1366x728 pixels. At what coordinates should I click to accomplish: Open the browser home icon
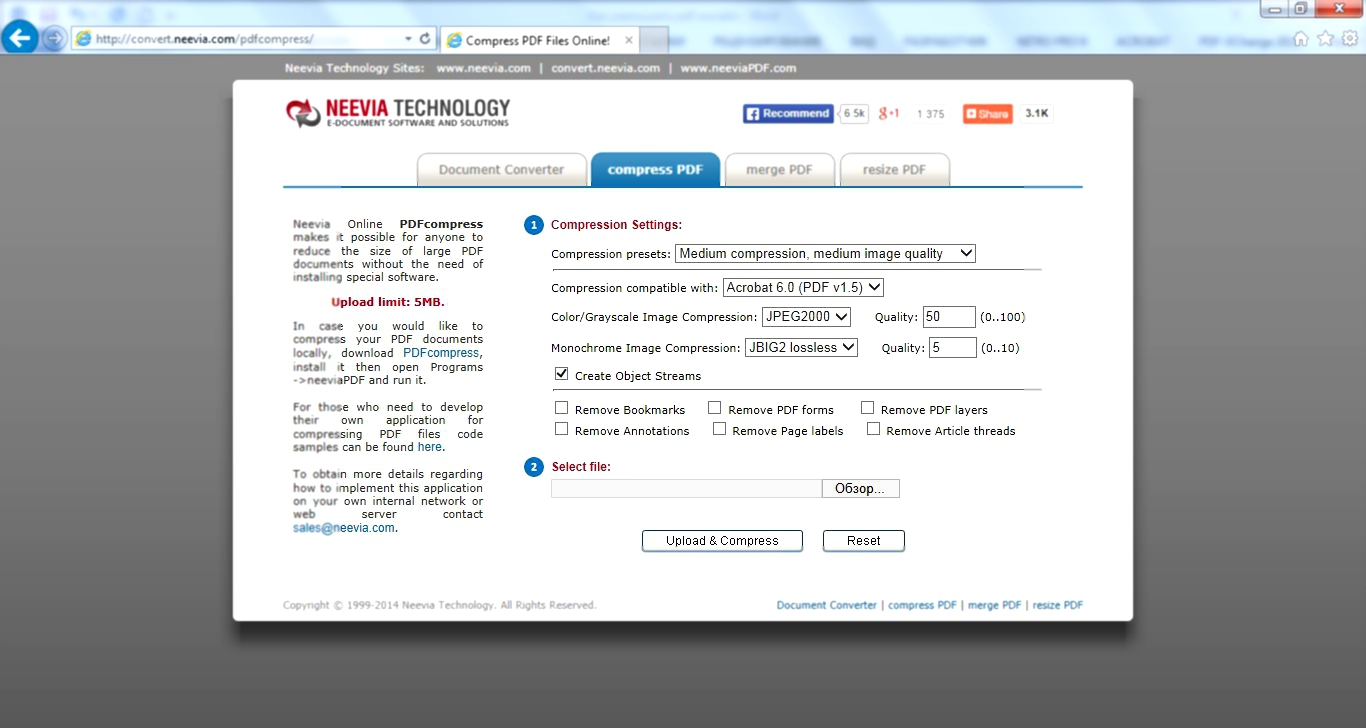tap(1301, 39)
